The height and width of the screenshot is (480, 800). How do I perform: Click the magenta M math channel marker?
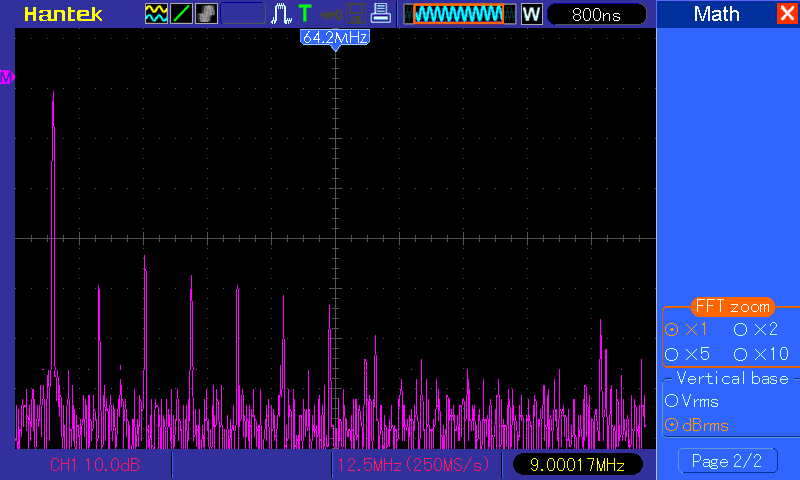[7, 77]
